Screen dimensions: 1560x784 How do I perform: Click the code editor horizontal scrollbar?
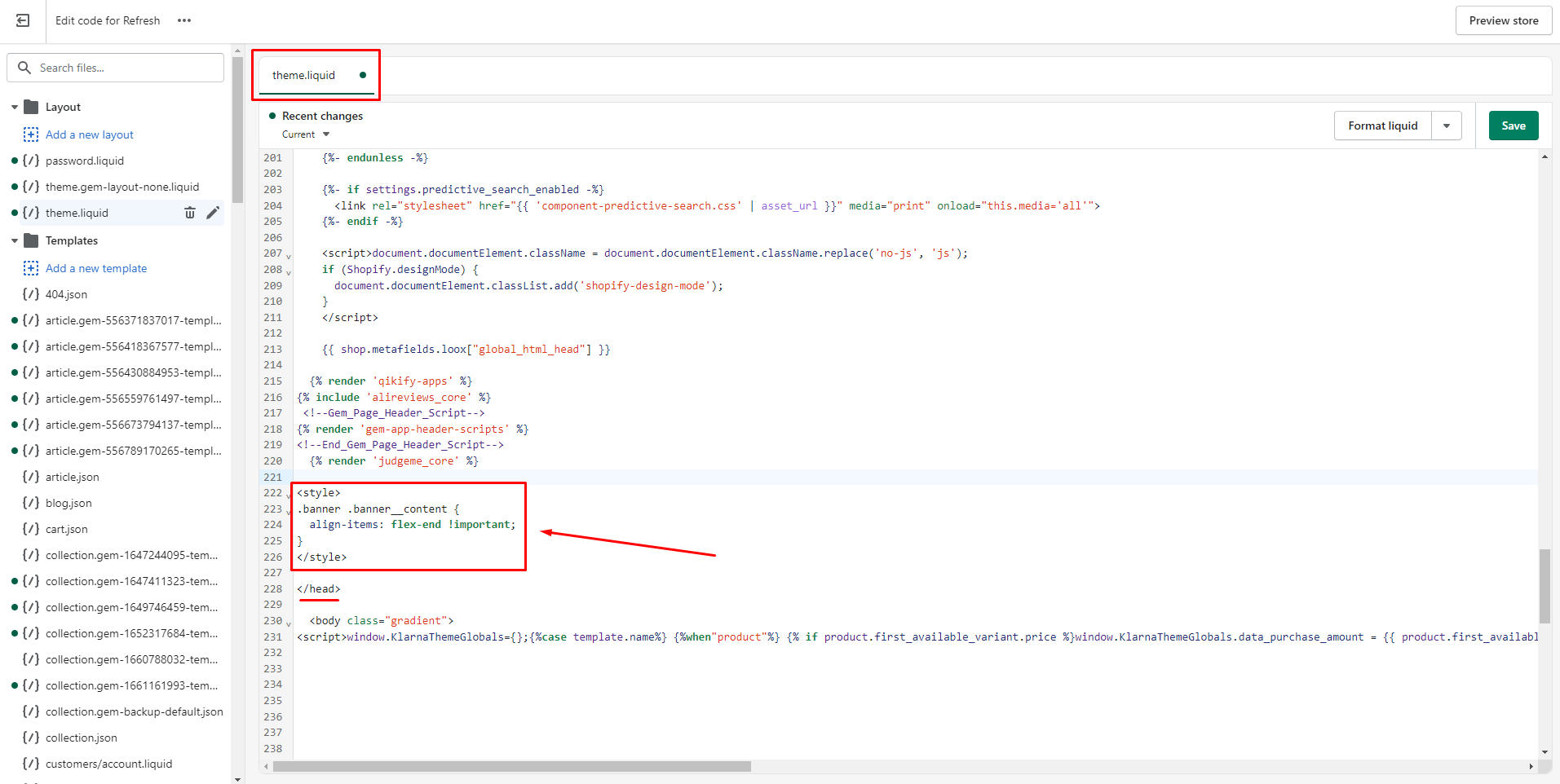(x=512, y=766)
